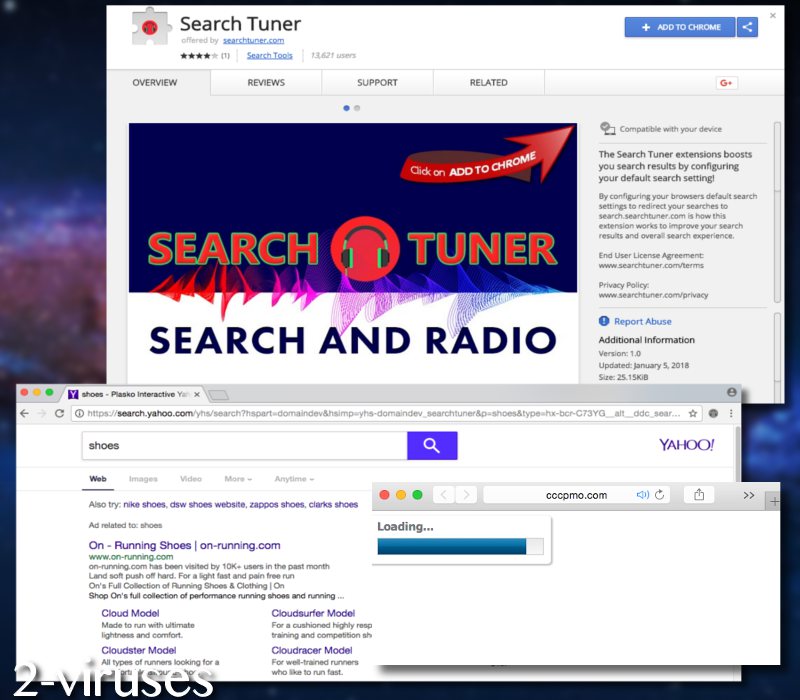Screen dimensions: 800x700
Task: Click the back arrow in the Chrome toolbar
Action: point(24,413)
